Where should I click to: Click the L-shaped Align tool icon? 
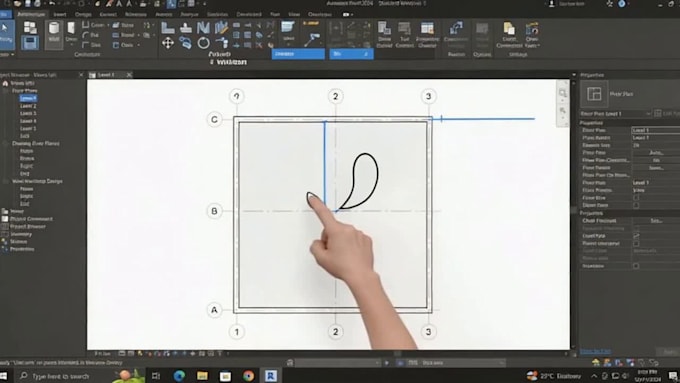167,28
